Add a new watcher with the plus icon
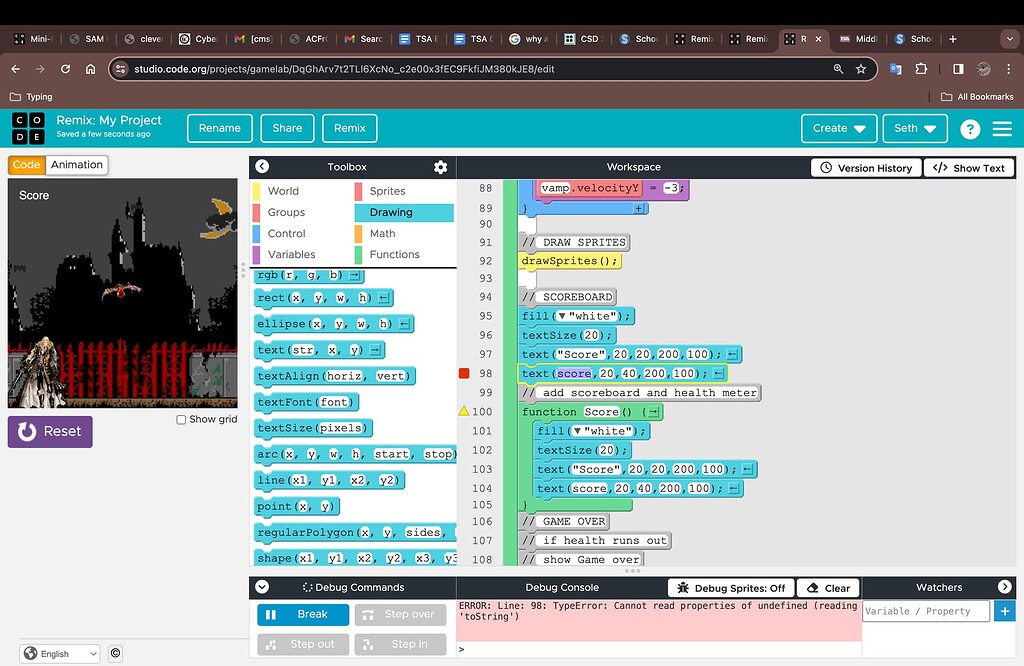The height and width of the screenshot is (666, 1024). pyautogui.click(x=1005, y=610)
